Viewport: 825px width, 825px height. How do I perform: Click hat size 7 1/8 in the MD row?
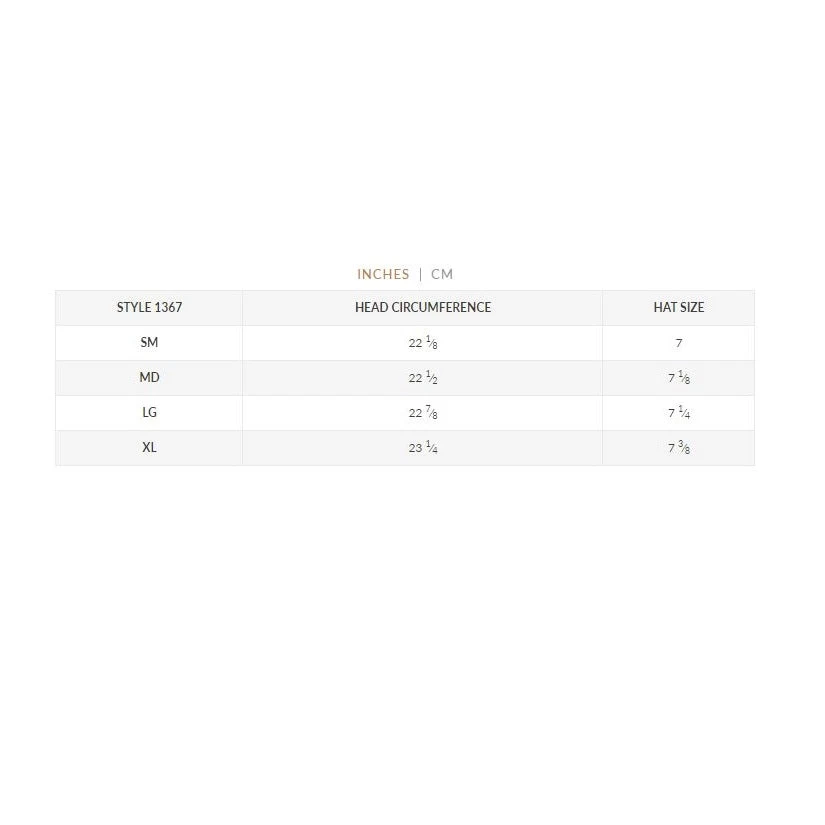[x=678, y=378]
